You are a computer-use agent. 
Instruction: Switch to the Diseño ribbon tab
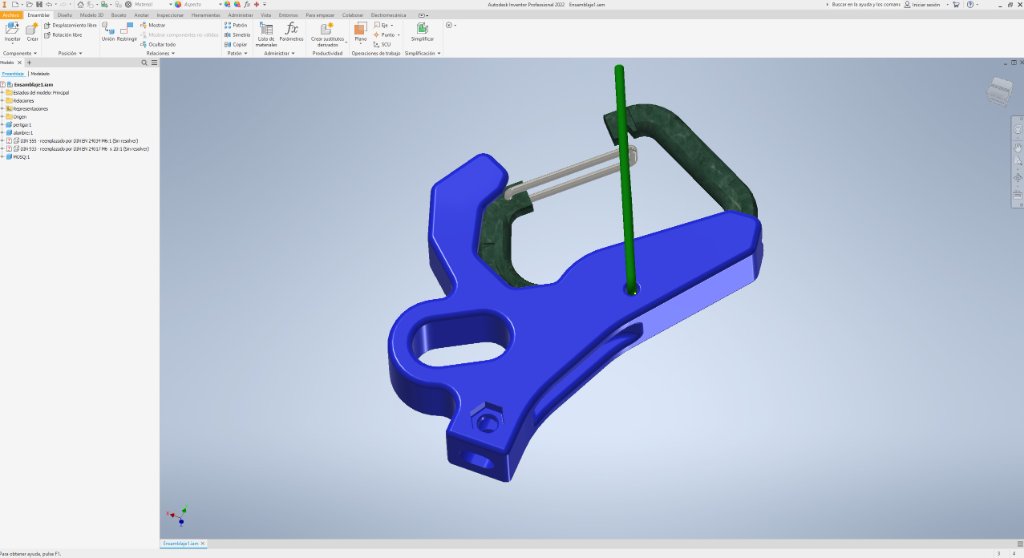coord(65,15)
